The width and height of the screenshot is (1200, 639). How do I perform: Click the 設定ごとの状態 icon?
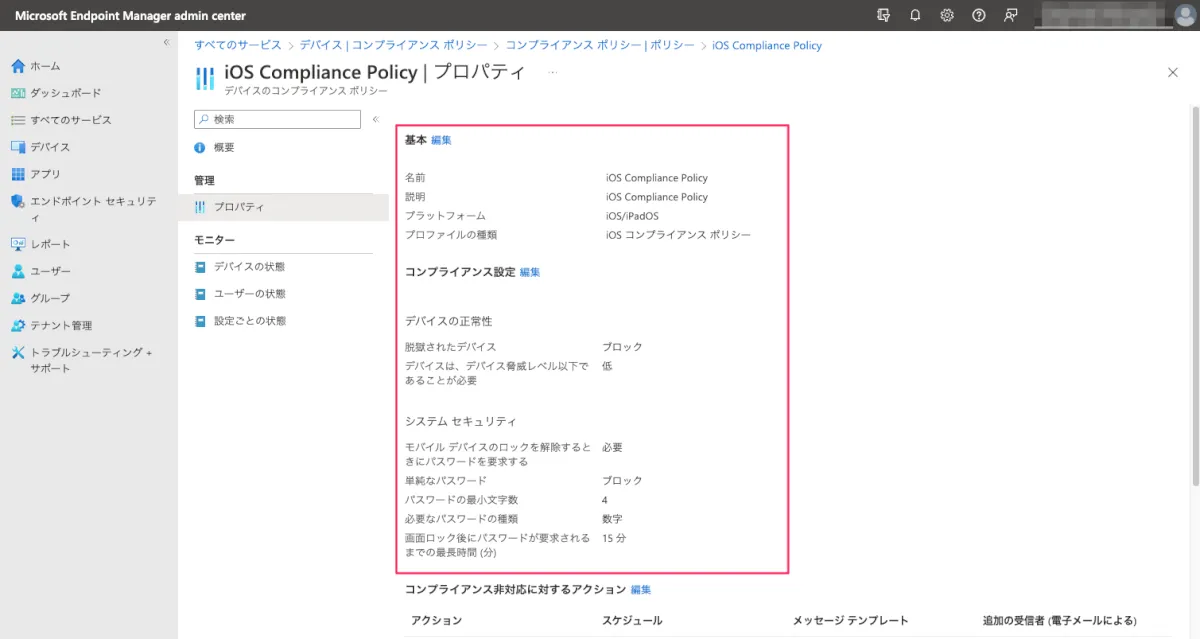(200, 321)
